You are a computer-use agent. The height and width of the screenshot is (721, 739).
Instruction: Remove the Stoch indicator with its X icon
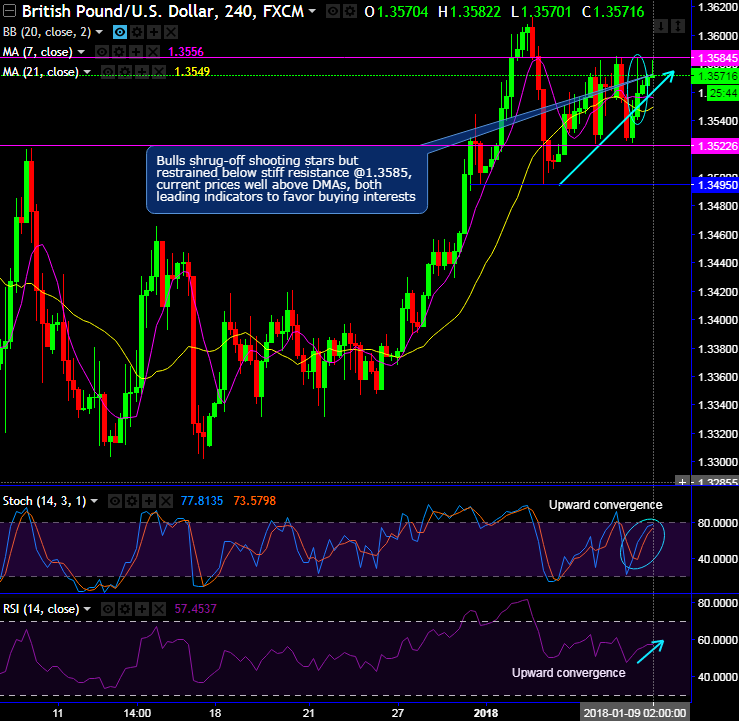click(x=166, y=501)
